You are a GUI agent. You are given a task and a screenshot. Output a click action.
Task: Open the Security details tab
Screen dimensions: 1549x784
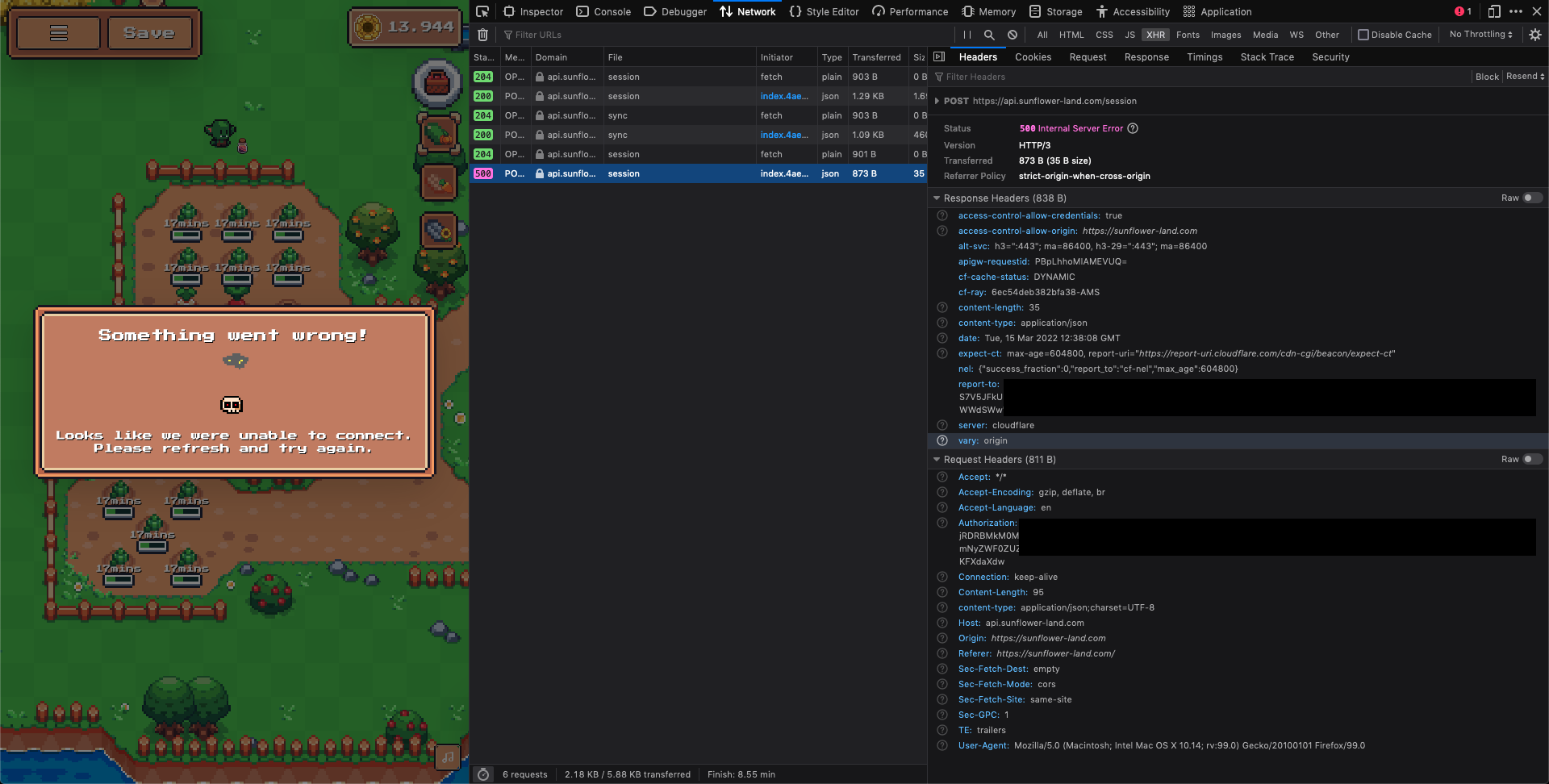1330,57
